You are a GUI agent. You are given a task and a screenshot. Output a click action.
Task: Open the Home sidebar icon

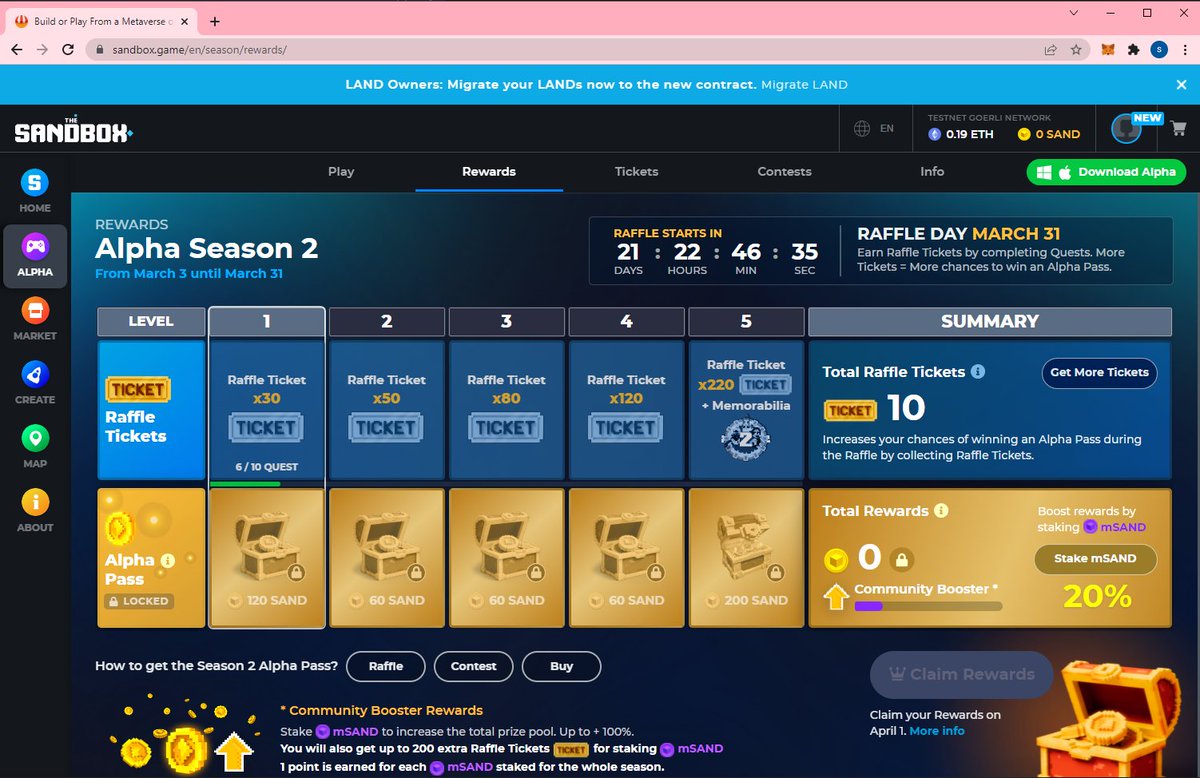35,182
